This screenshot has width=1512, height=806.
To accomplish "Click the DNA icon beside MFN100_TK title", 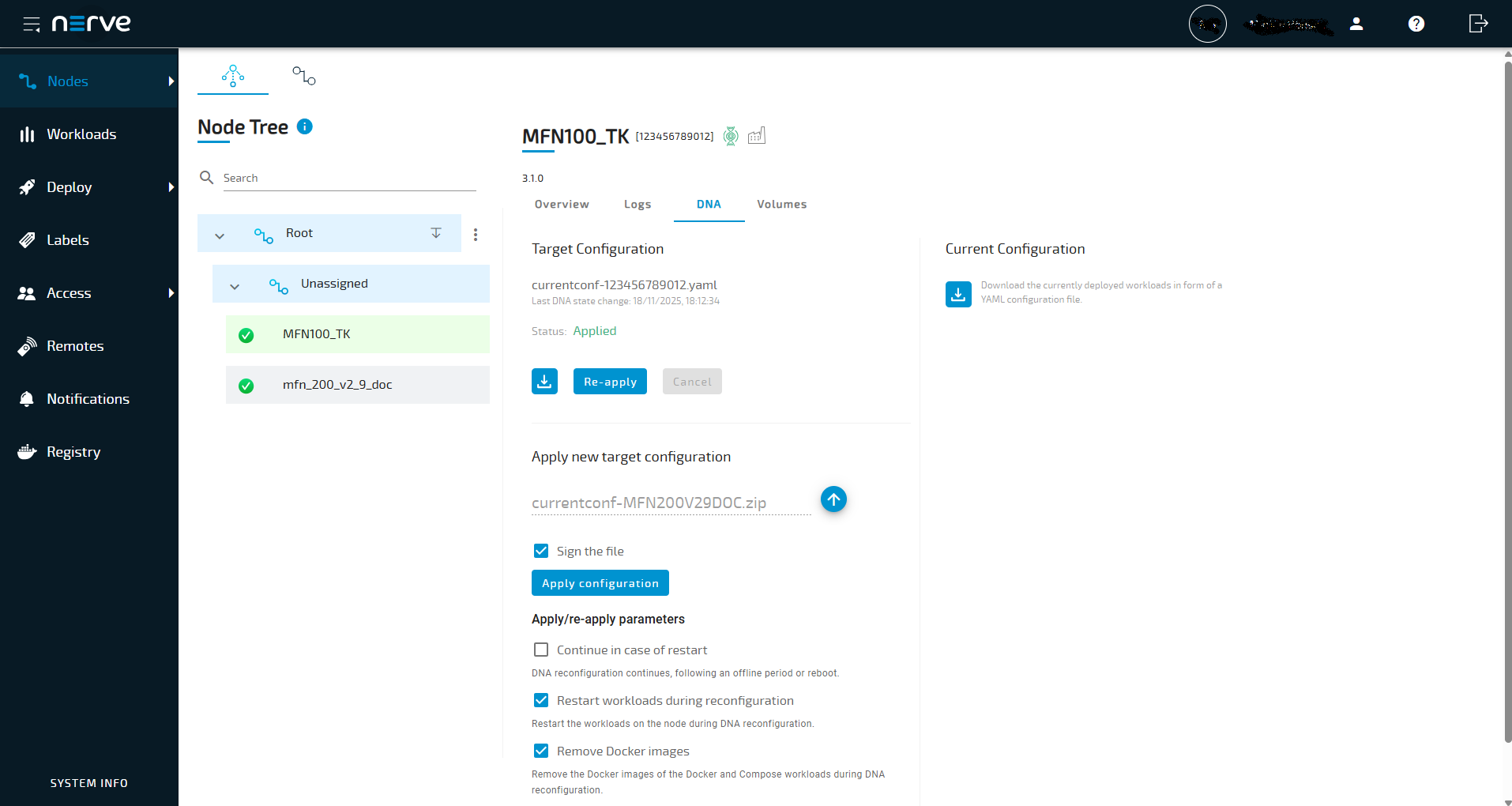I will point(731,136).
